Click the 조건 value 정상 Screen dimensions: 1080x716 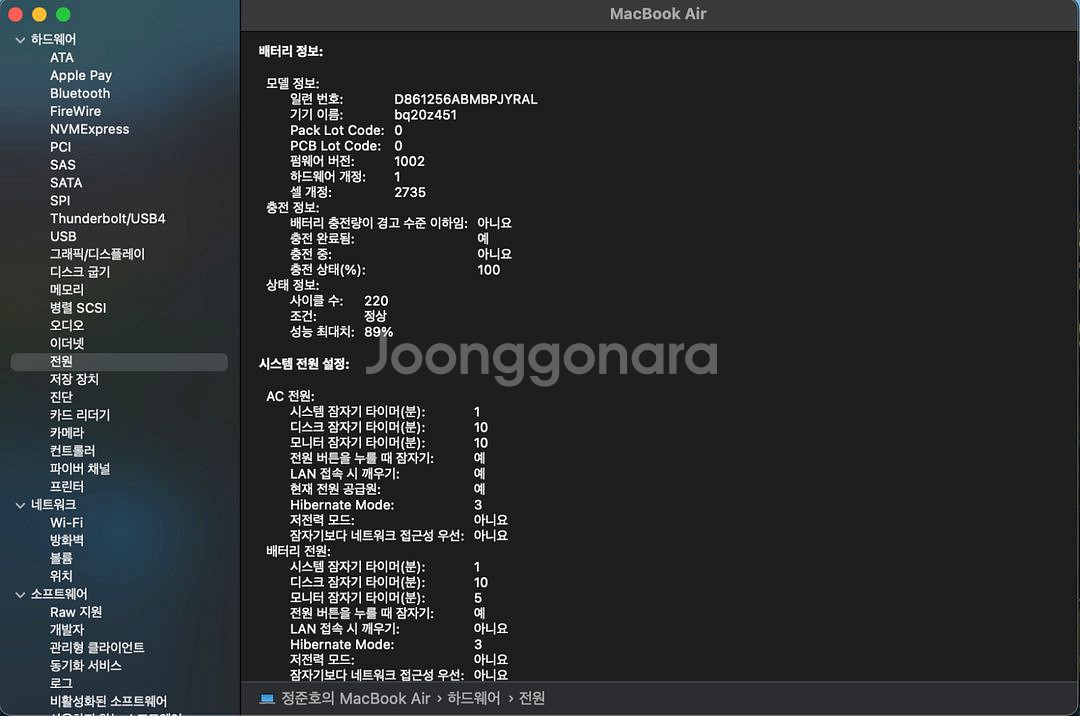tap(375, 317)
